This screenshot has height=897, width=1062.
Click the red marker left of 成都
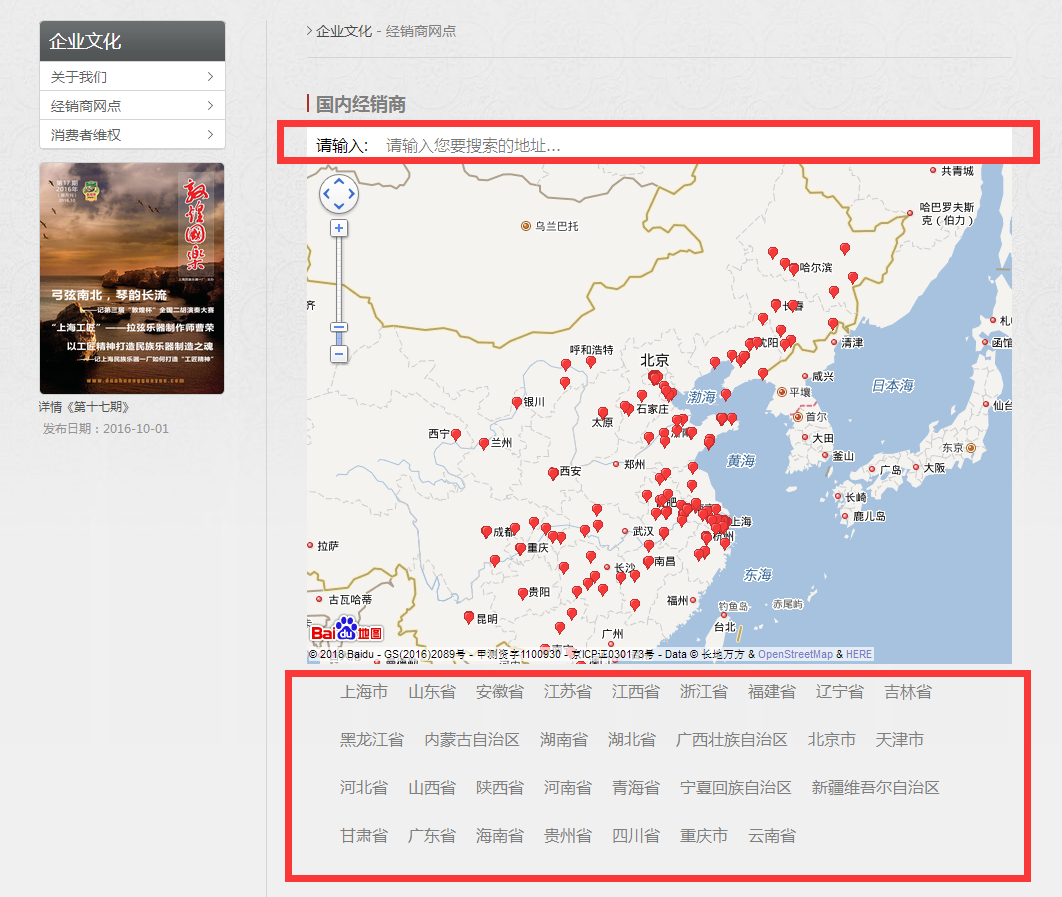click(x=486, y=532)
